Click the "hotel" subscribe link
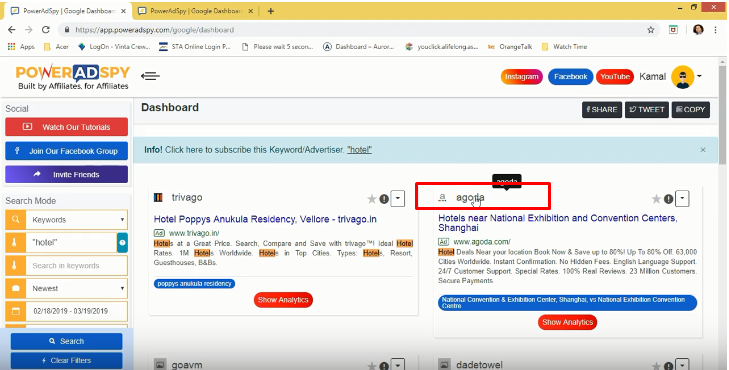Image resolution: width=729 pixels, height=370 pixels. (x=359, y=150)
